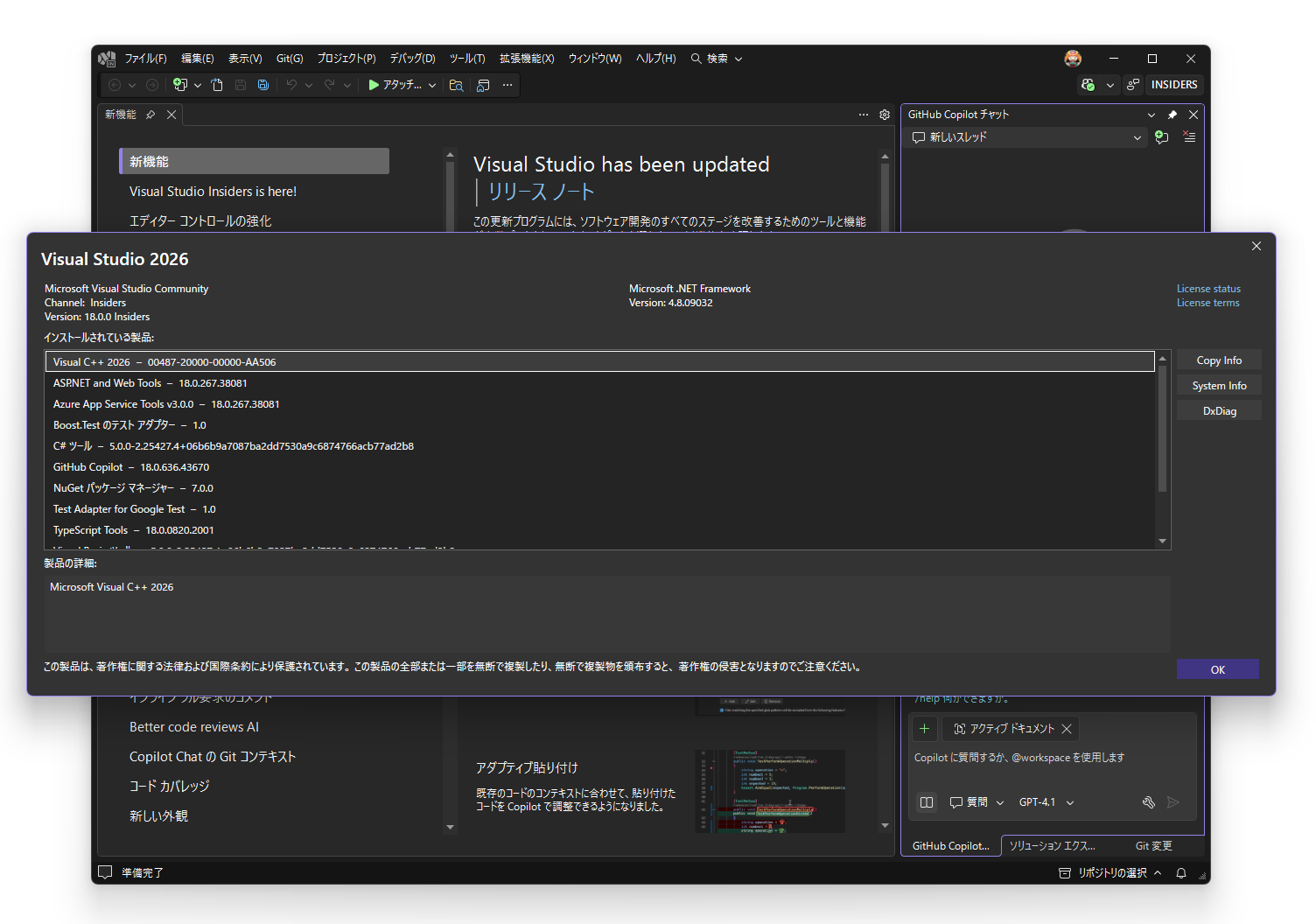Start a new Copilot thread with plus-bubble icon
This screenshot has width=1316, height=924.
[x=1160, y=137]
